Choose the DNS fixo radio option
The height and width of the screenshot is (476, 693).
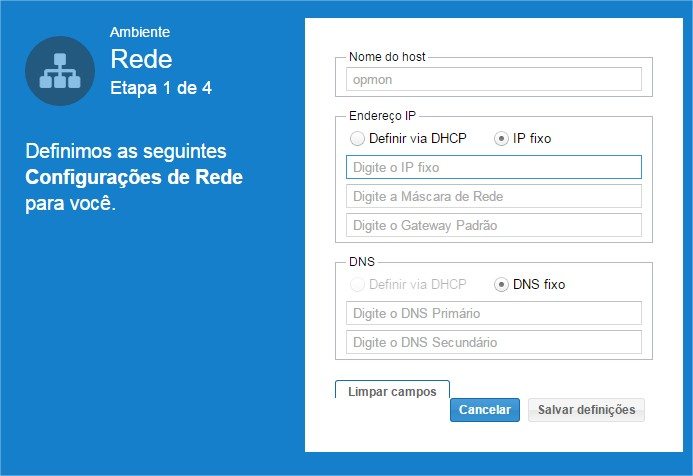[x=501, y=285]
